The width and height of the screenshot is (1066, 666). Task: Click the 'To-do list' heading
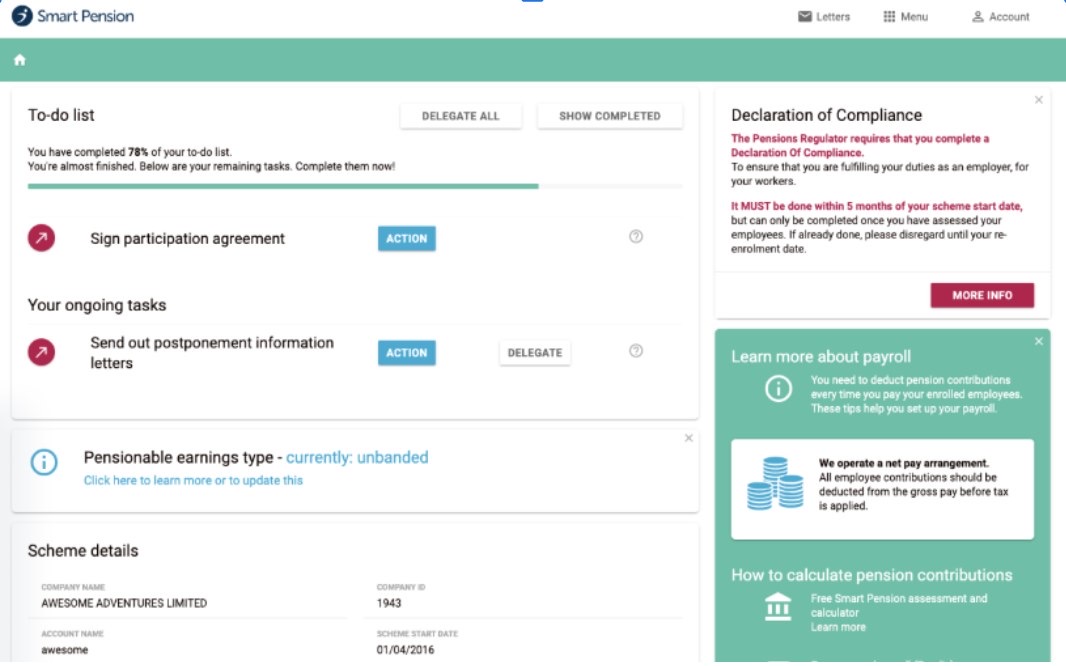click(61, 116)
